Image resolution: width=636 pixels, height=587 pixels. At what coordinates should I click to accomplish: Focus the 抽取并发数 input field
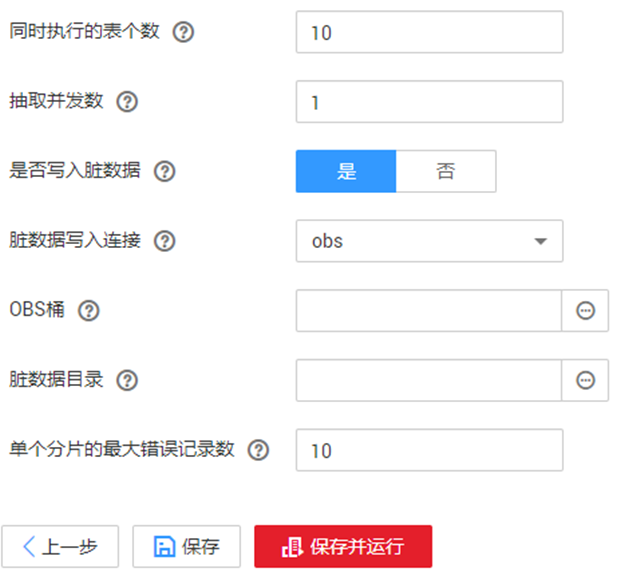pos(429,102)
